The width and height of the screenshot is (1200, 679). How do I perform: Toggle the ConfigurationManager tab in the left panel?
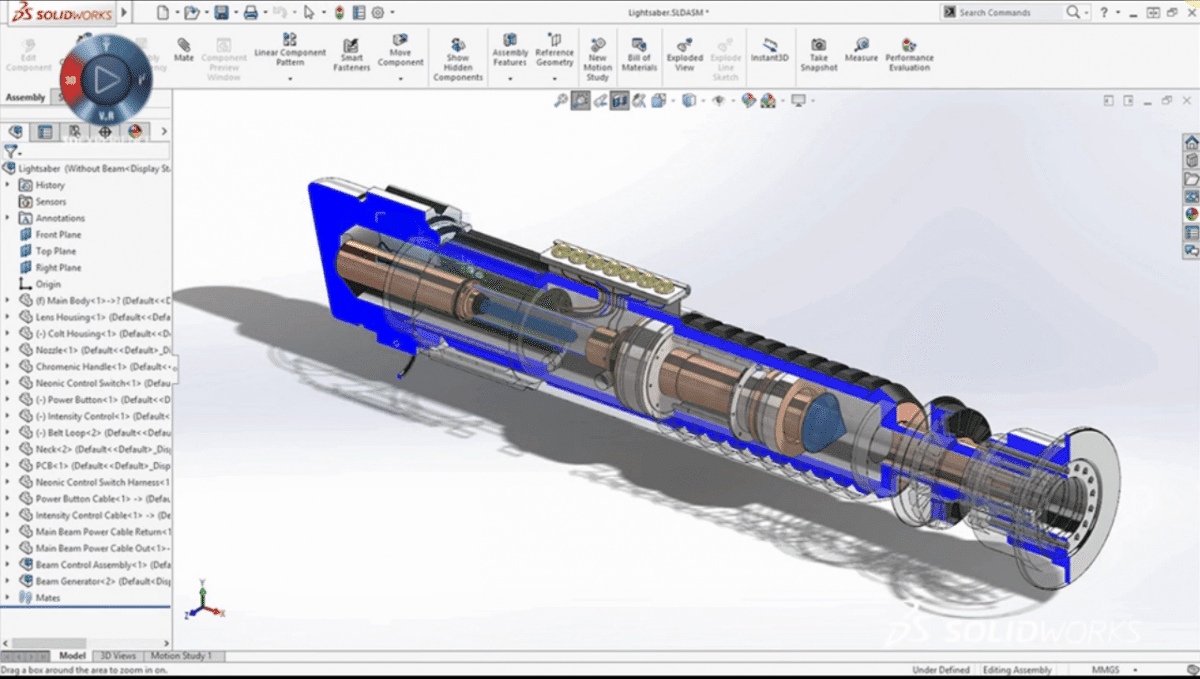72,132
